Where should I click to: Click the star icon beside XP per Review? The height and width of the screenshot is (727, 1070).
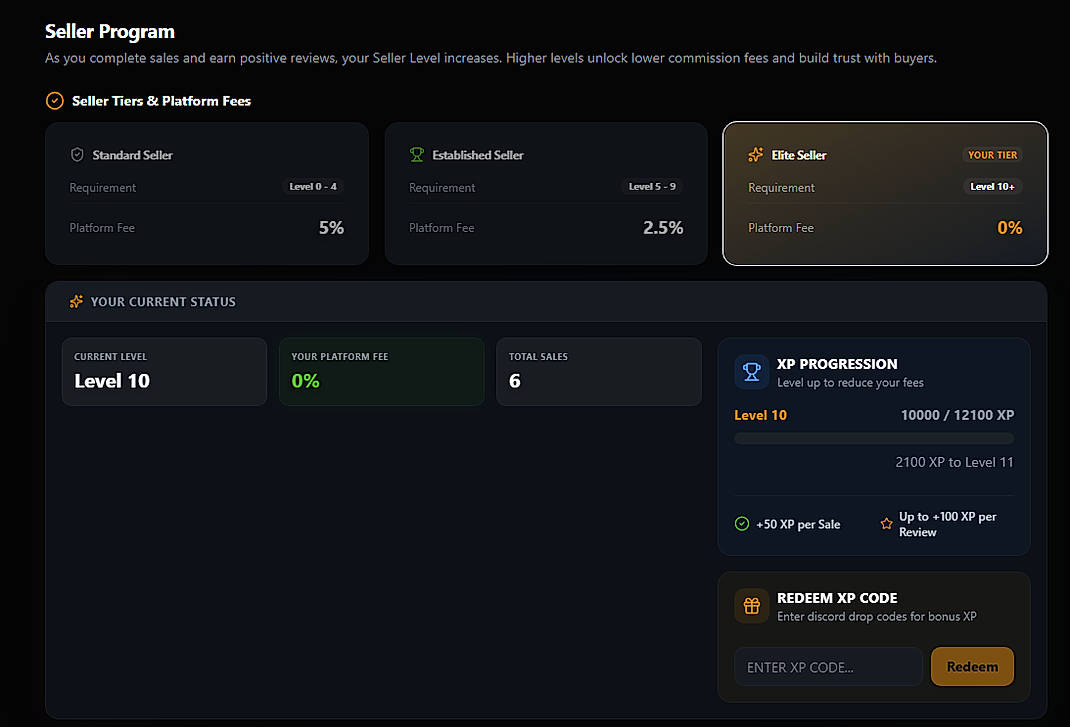[886, 524]
